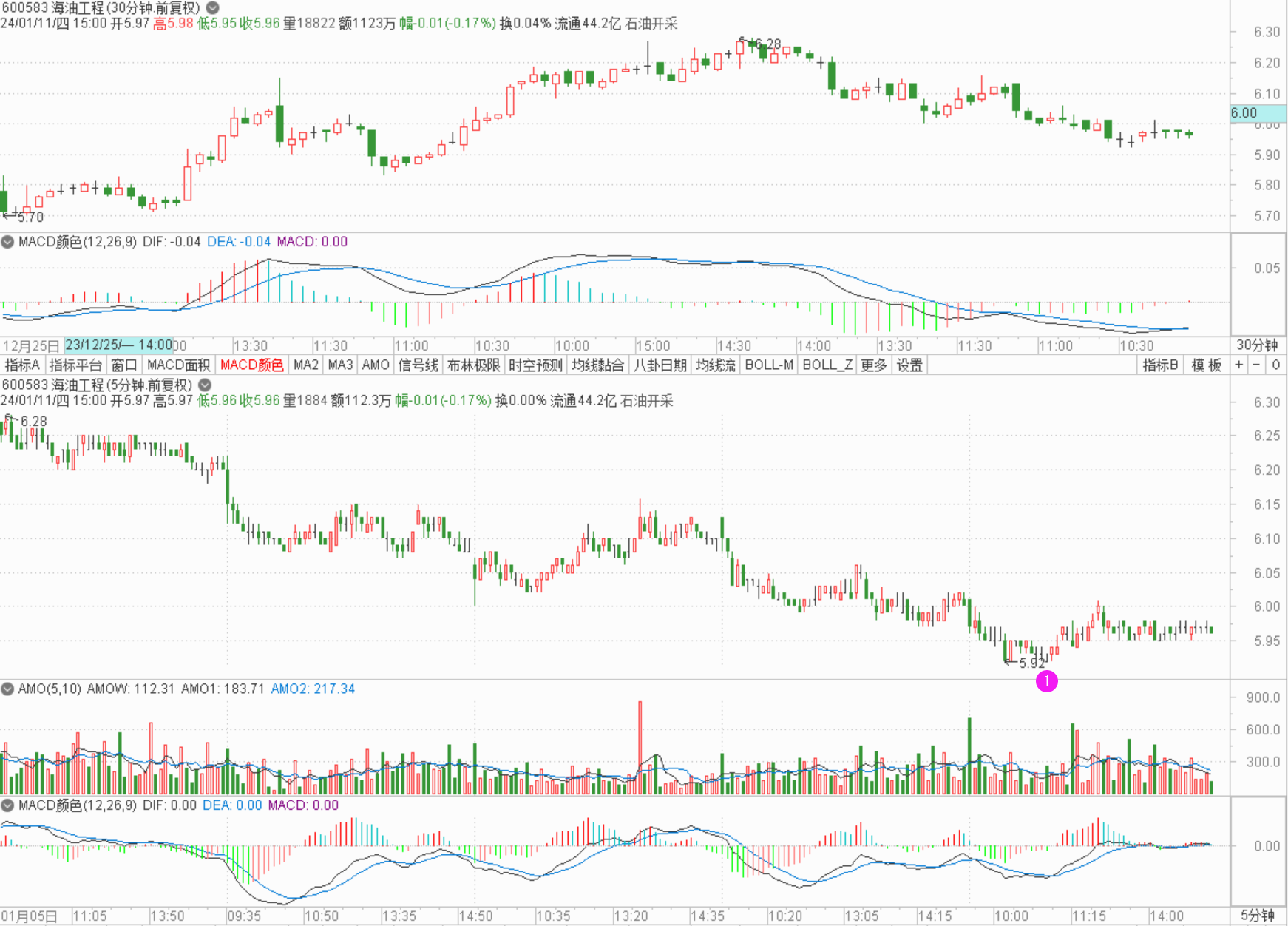This screenshot has height=926, width=1288.
Task: Select the BOLL-M indicator tab
Action: [x=769, y=365]
